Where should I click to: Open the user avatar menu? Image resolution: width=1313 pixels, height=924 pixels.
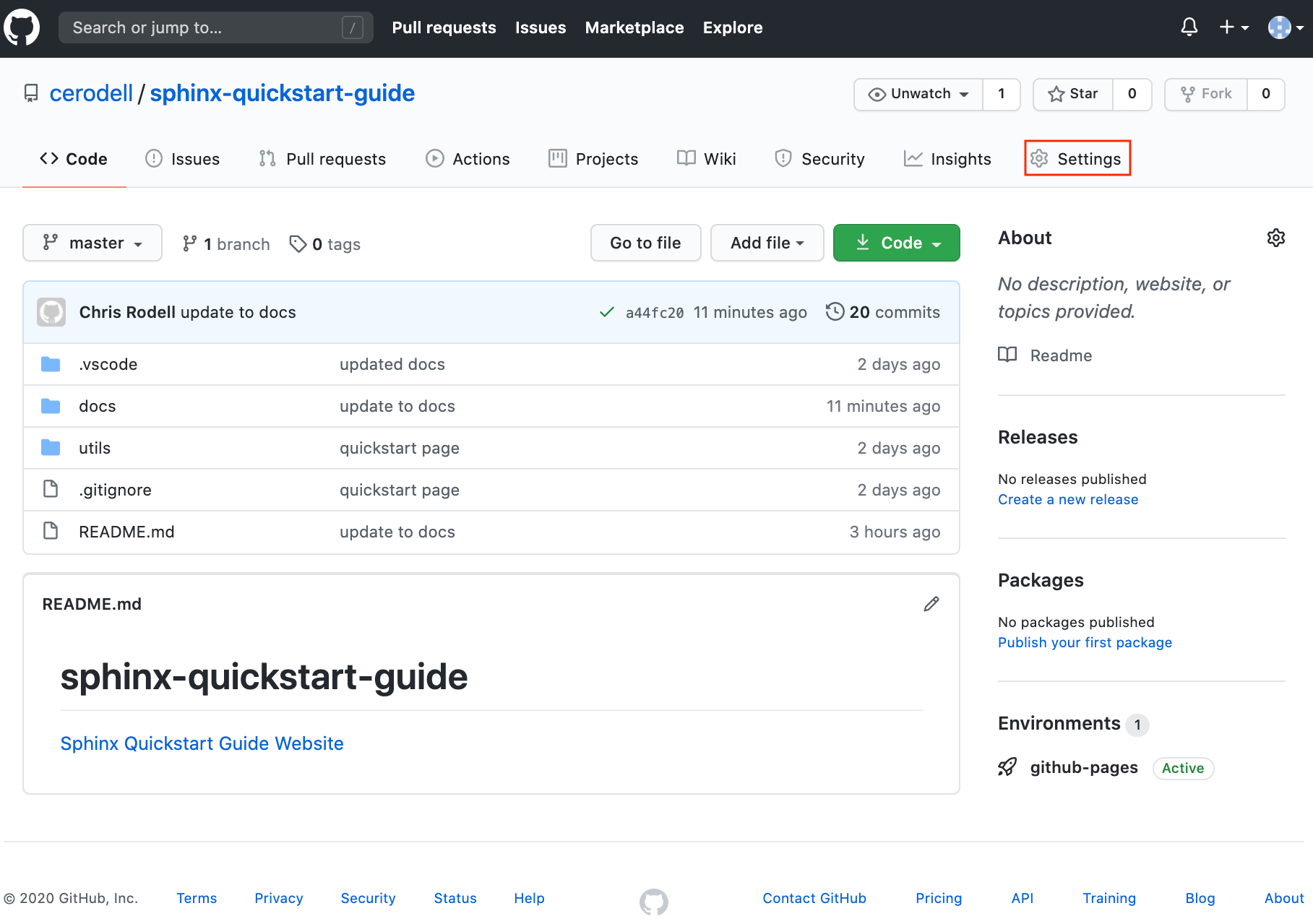(x=1286, y=27)
